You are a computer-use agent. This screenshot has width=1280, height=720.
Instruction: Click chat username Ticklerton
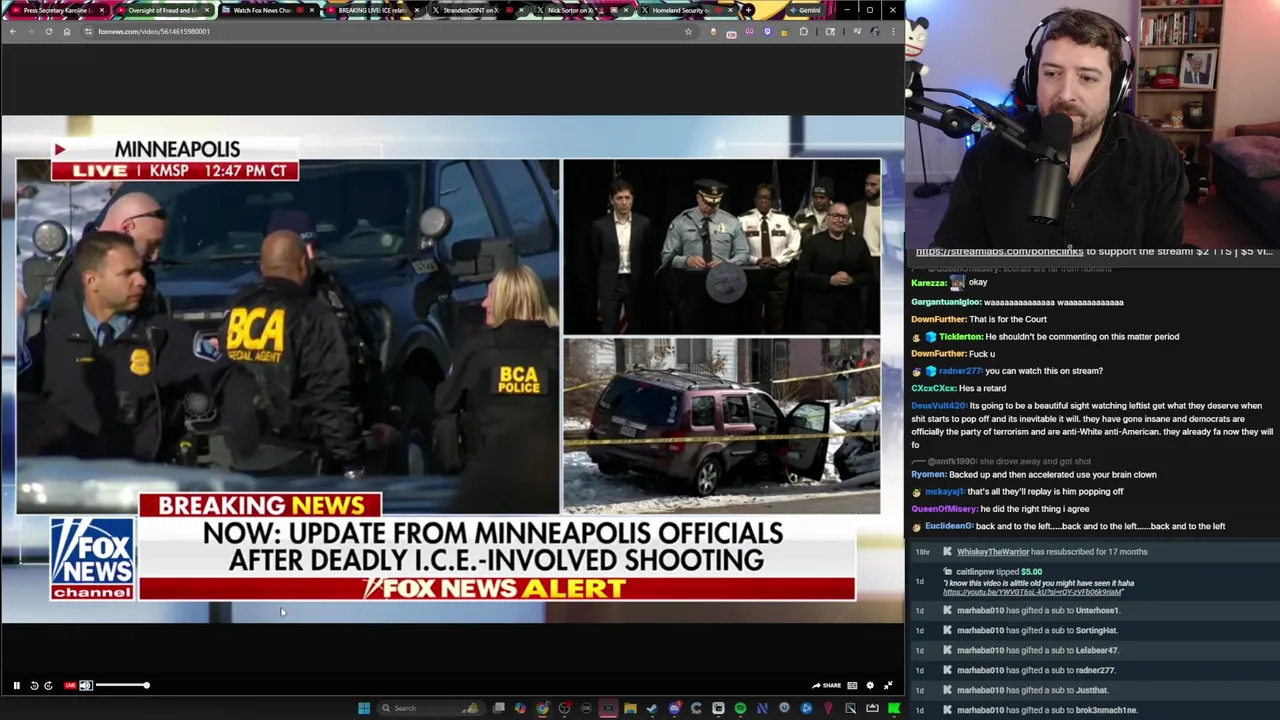click(x=960, y=336)
